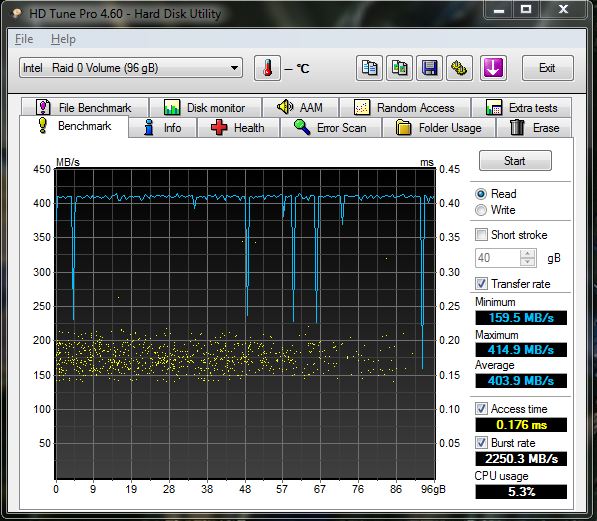Click the Start benchmark button
597x521 pixels.
(x=515, y=160)
